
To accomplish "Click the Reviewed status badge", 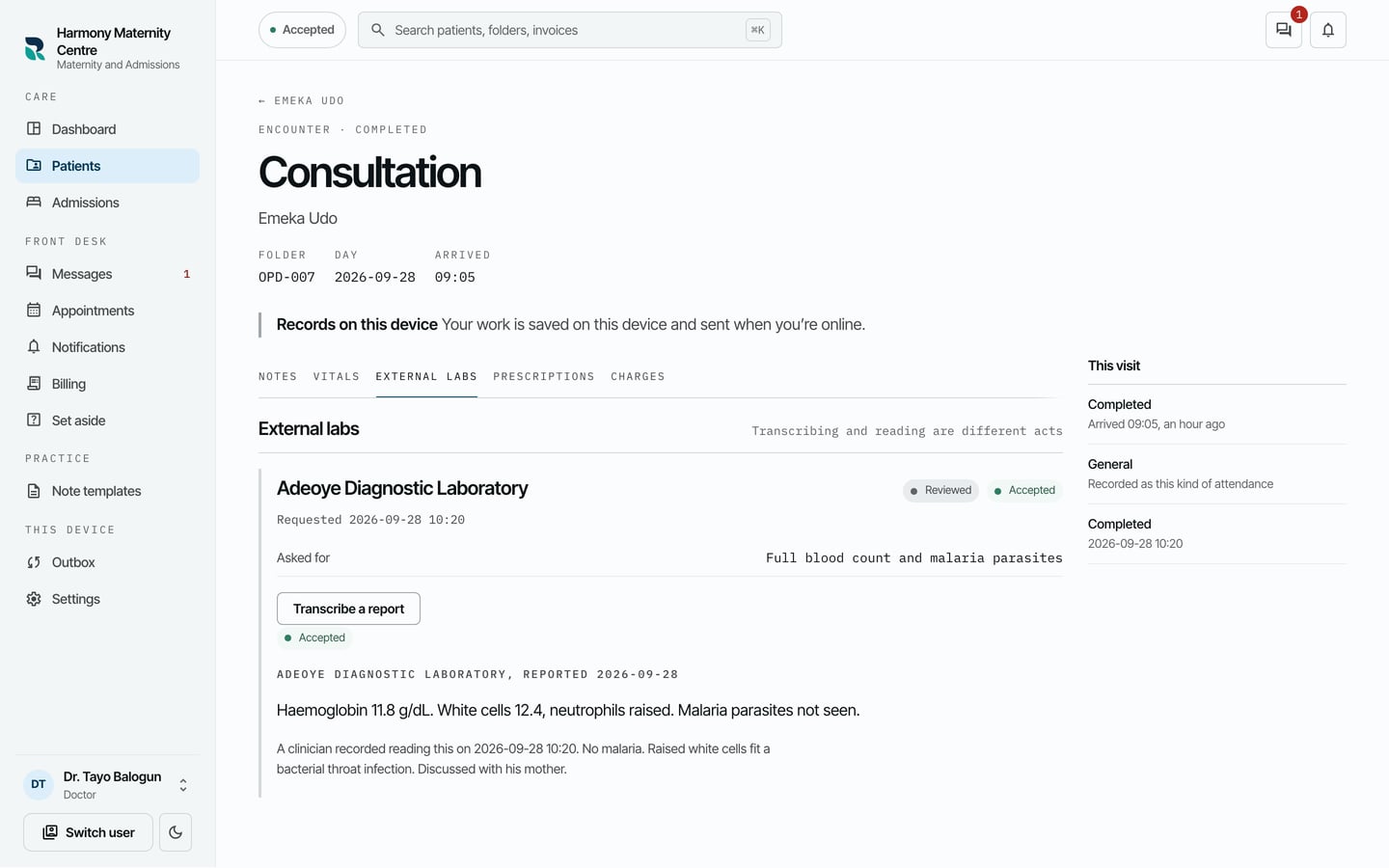I will (x=940, y=490).
